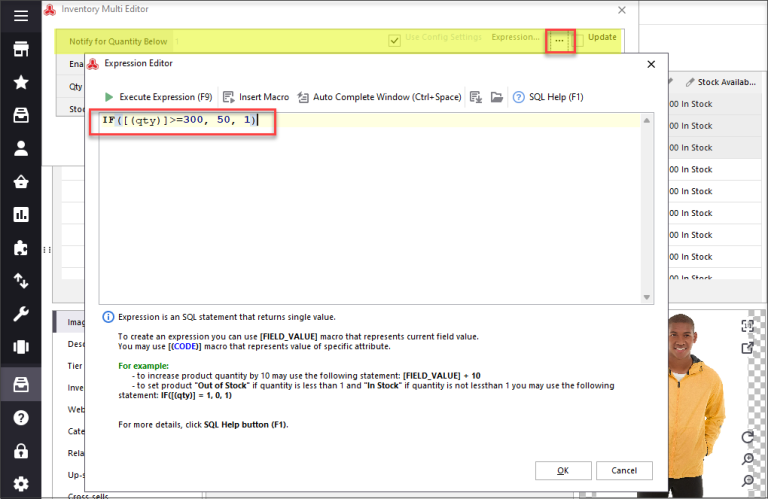Image resolution: width=768 pixels, height=499 pixels.
Task: Click the ellipsis expression button
Action: point(559,39)
